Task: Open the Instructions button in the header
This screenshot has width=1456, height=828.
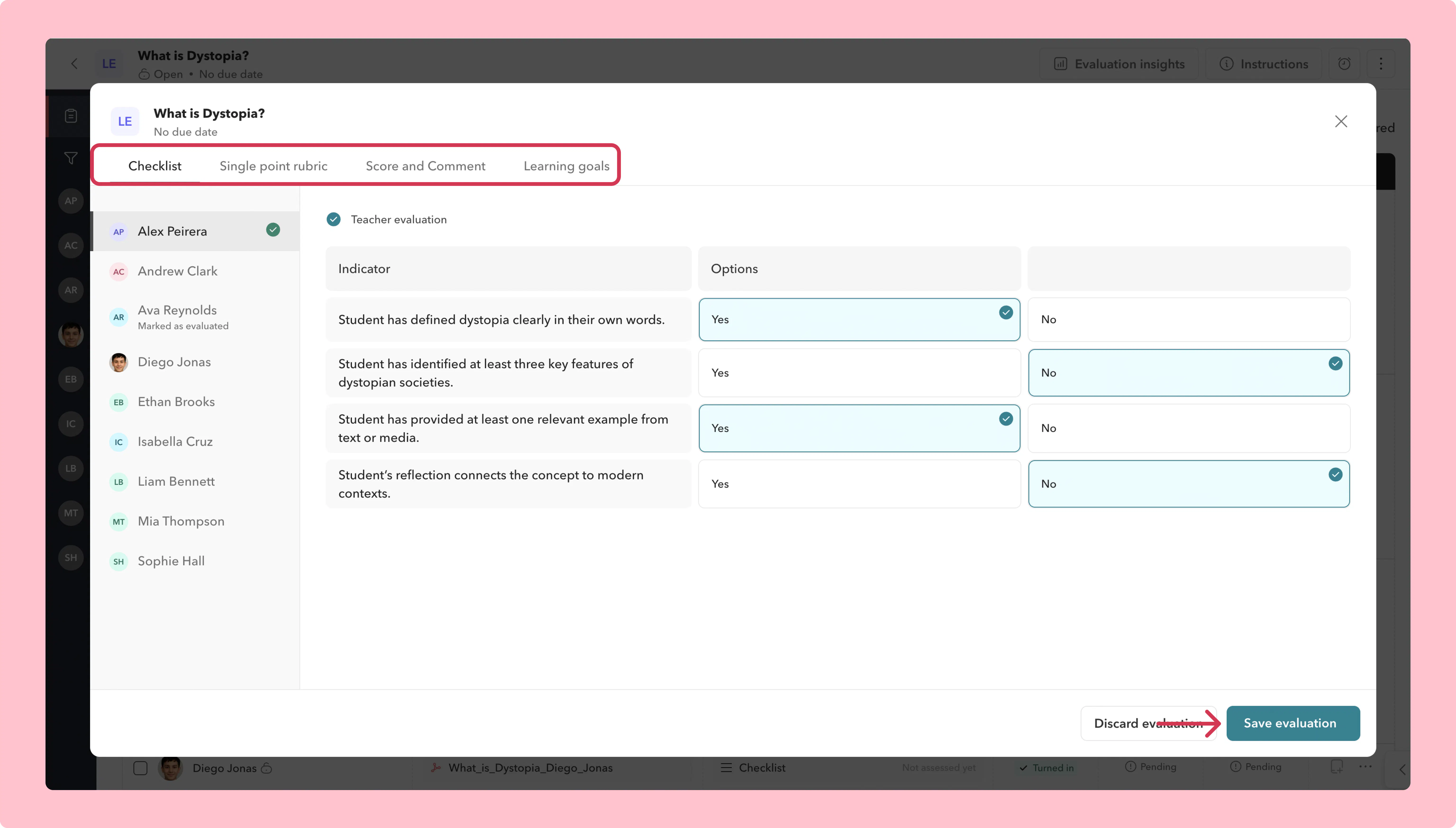Action: [1264, 64]
